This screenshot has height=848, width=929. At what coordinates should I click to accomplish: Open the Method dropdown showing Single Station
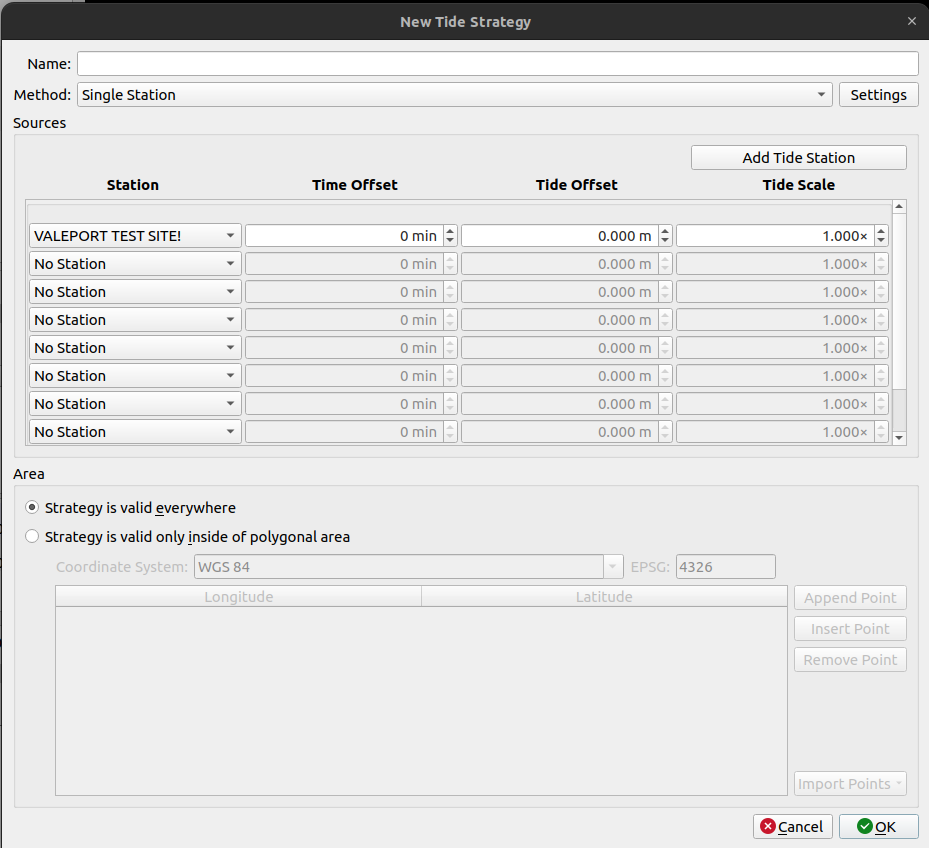click(454, 95)
